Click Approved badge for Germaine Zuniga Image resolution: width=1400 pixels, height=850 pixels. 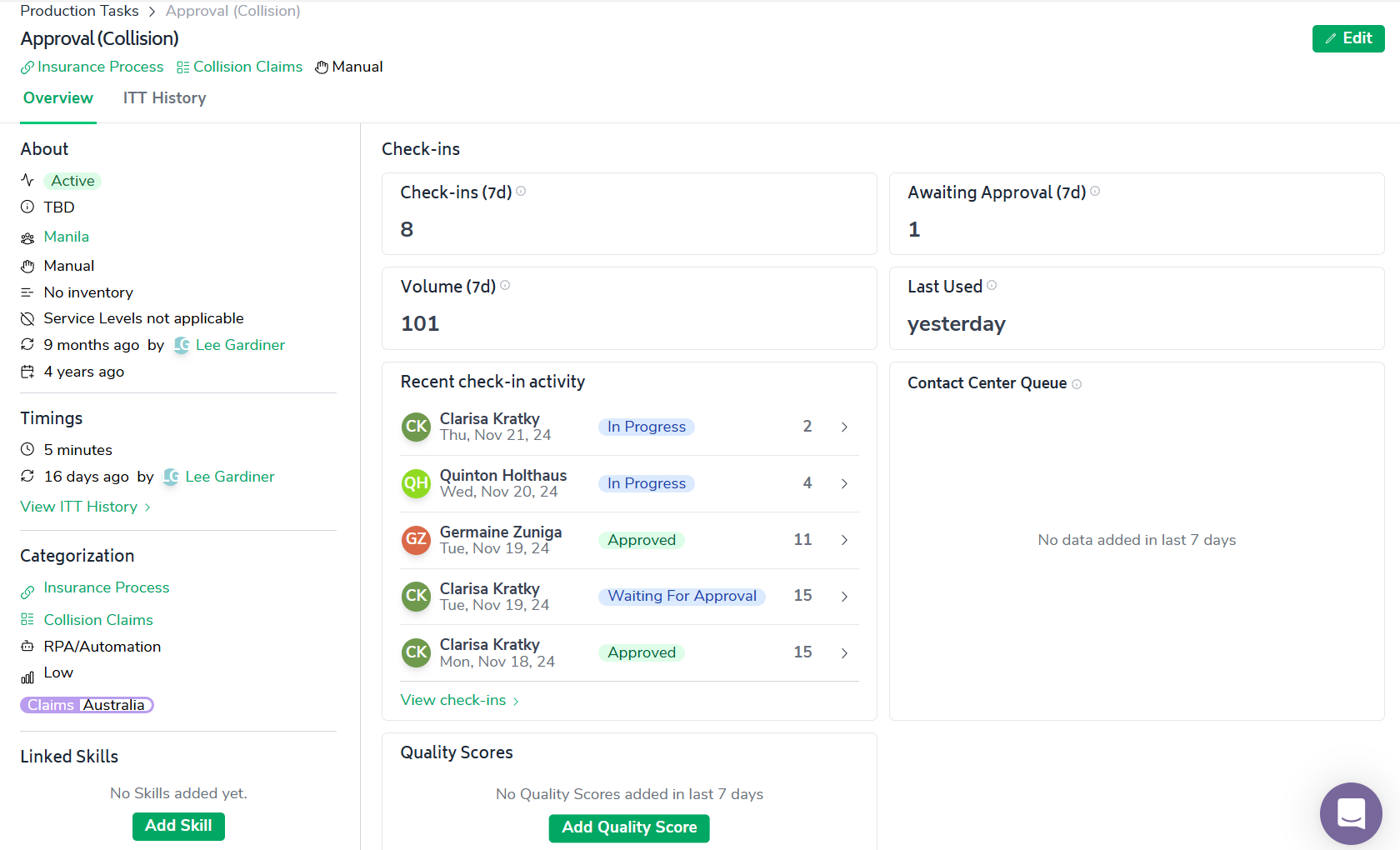[x=642, y=540]
